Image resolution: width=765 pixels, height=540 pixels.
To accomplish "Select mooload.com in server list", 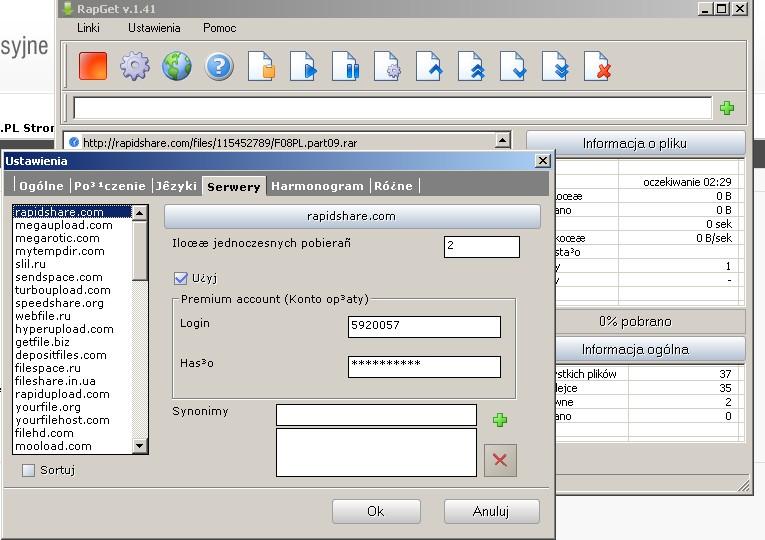I will (72, 446).
